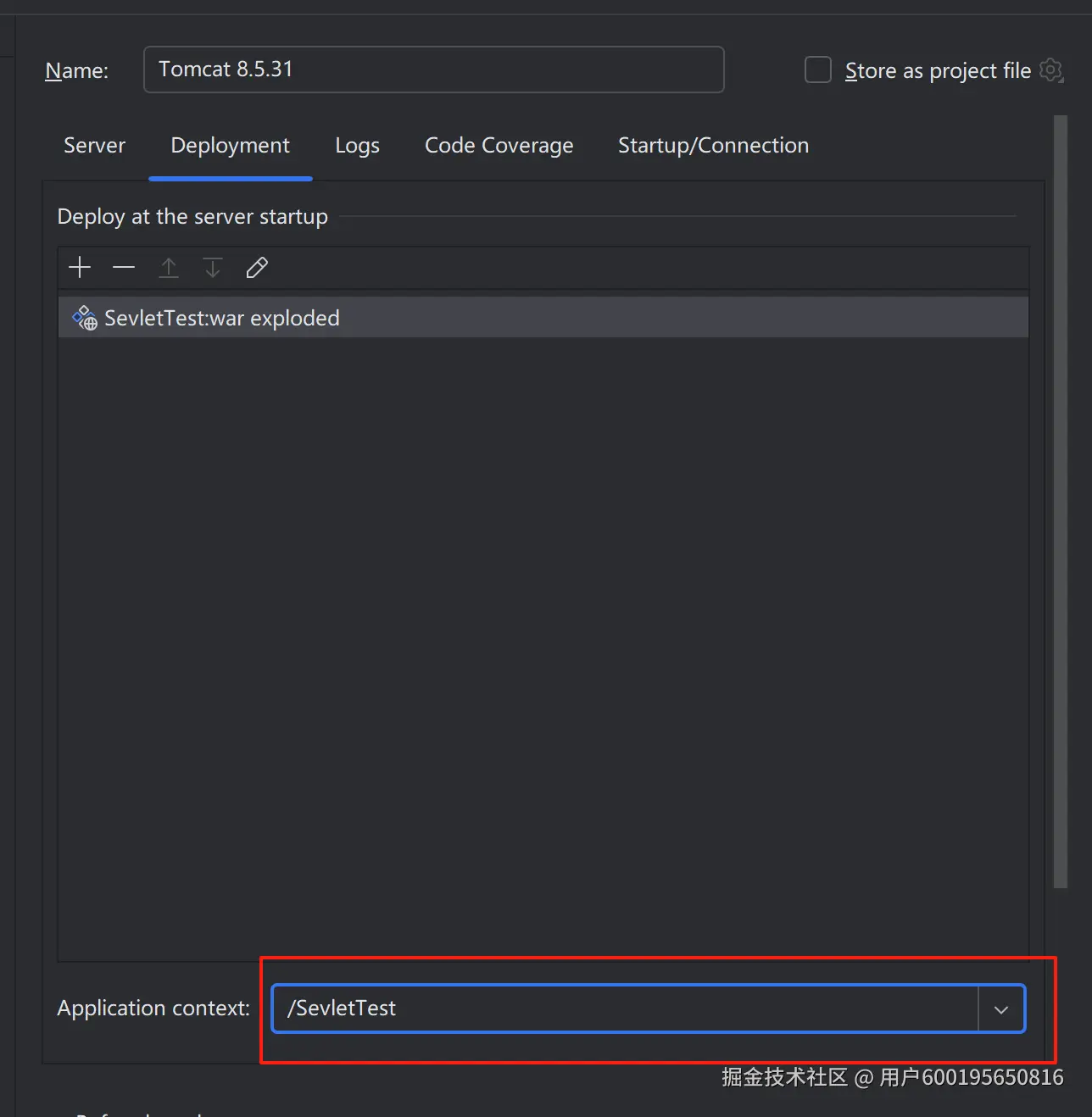Add a new deployment artifact with plus icon
Image resolution: width=1092 pixels, height=1117 pixels.
pyautogui.click(x=80, y=268)
